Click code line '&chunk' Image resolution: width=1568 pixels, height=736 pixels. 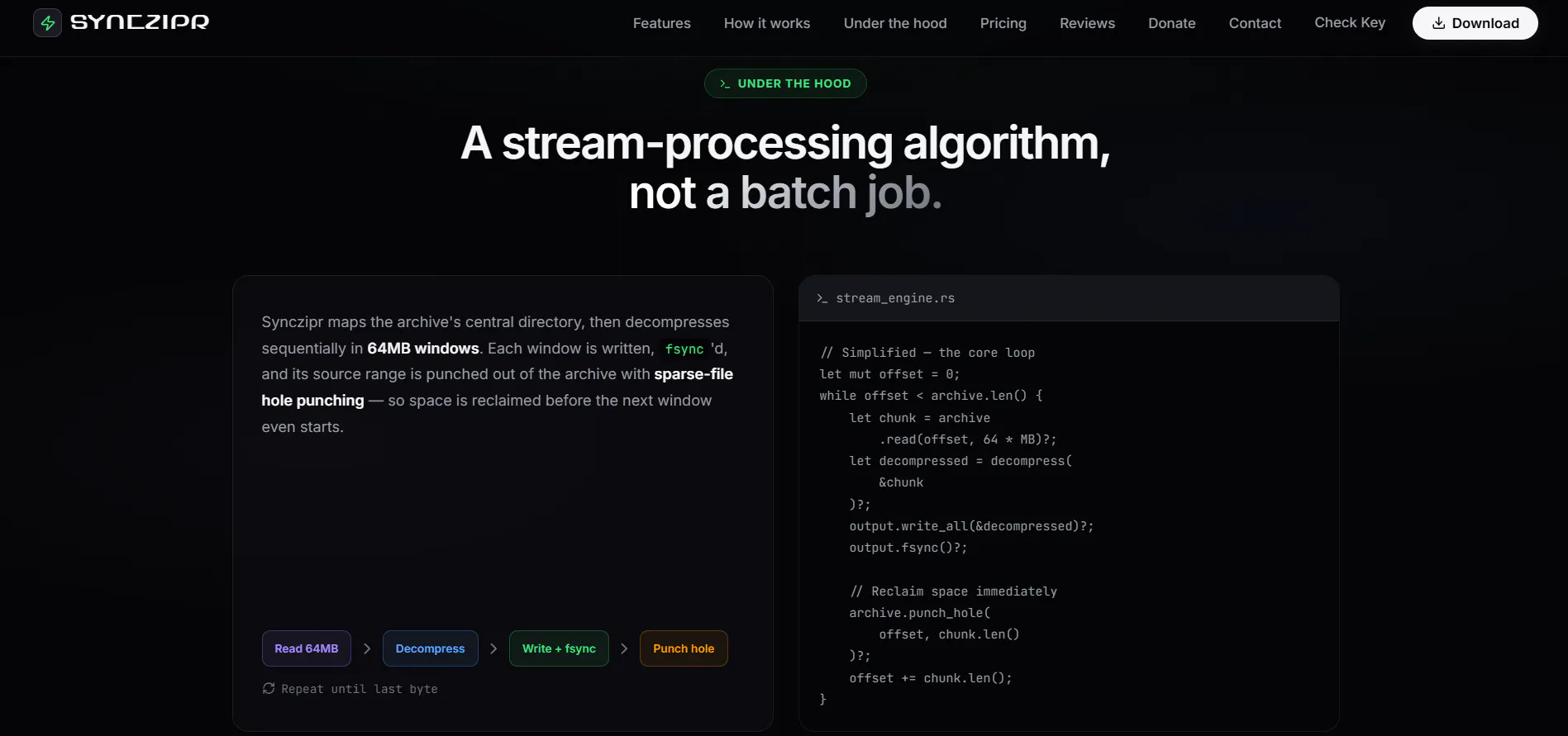901,482
